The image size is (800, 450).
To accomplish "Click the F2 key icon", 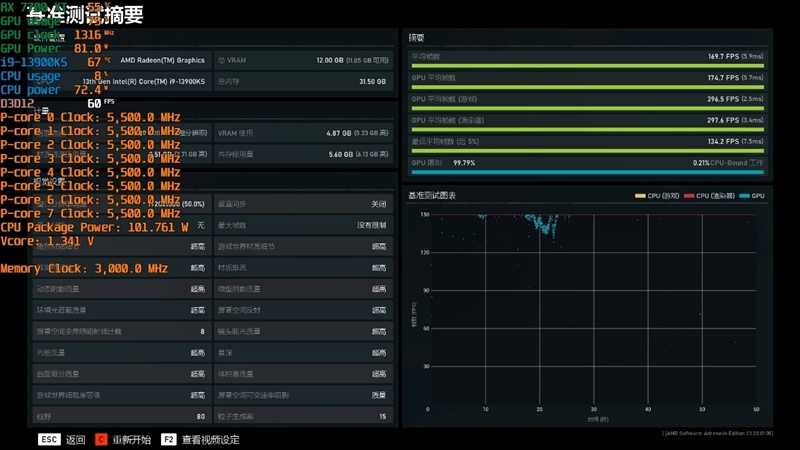I will point(168,439).
